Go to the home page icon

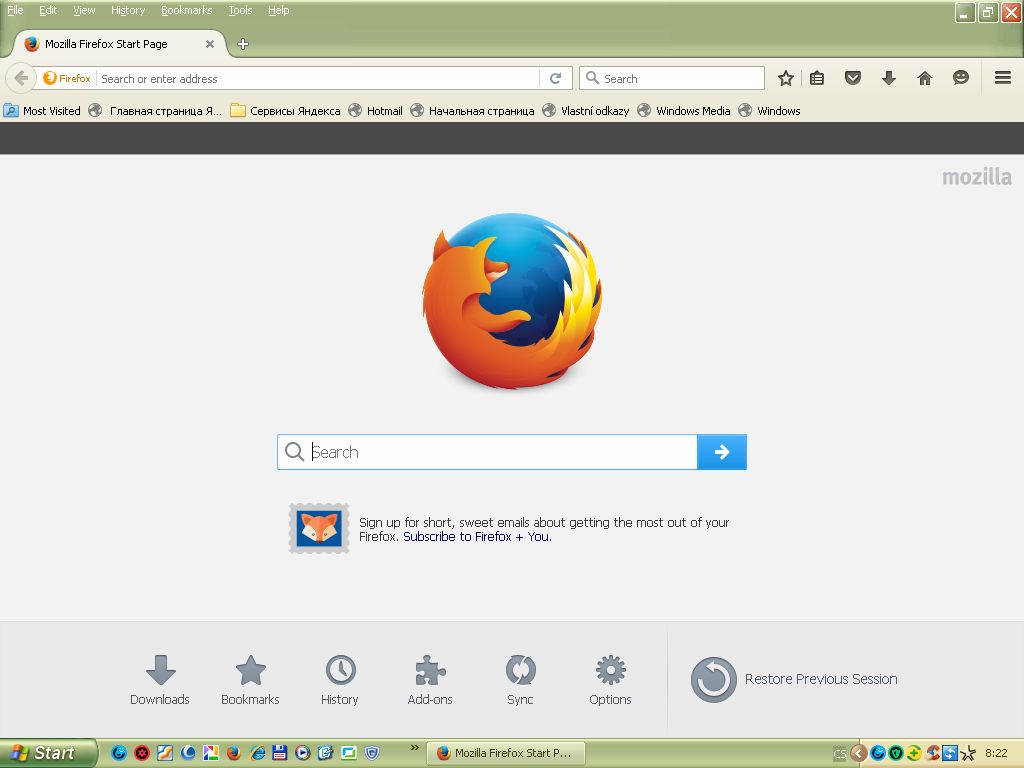[925, 78]
